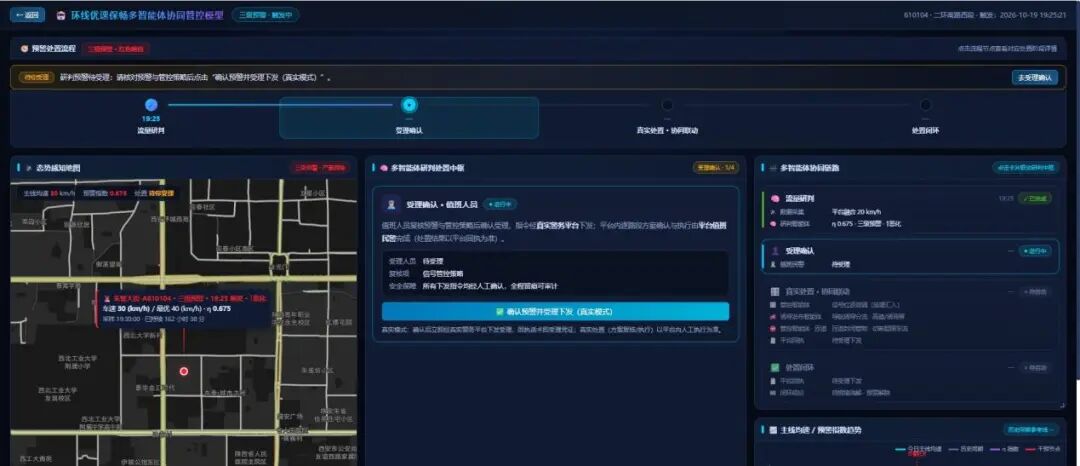Click the pill button in 协同链路 panel header
This screenshot has height=466, width=1080.
[x=1025, y=167]
